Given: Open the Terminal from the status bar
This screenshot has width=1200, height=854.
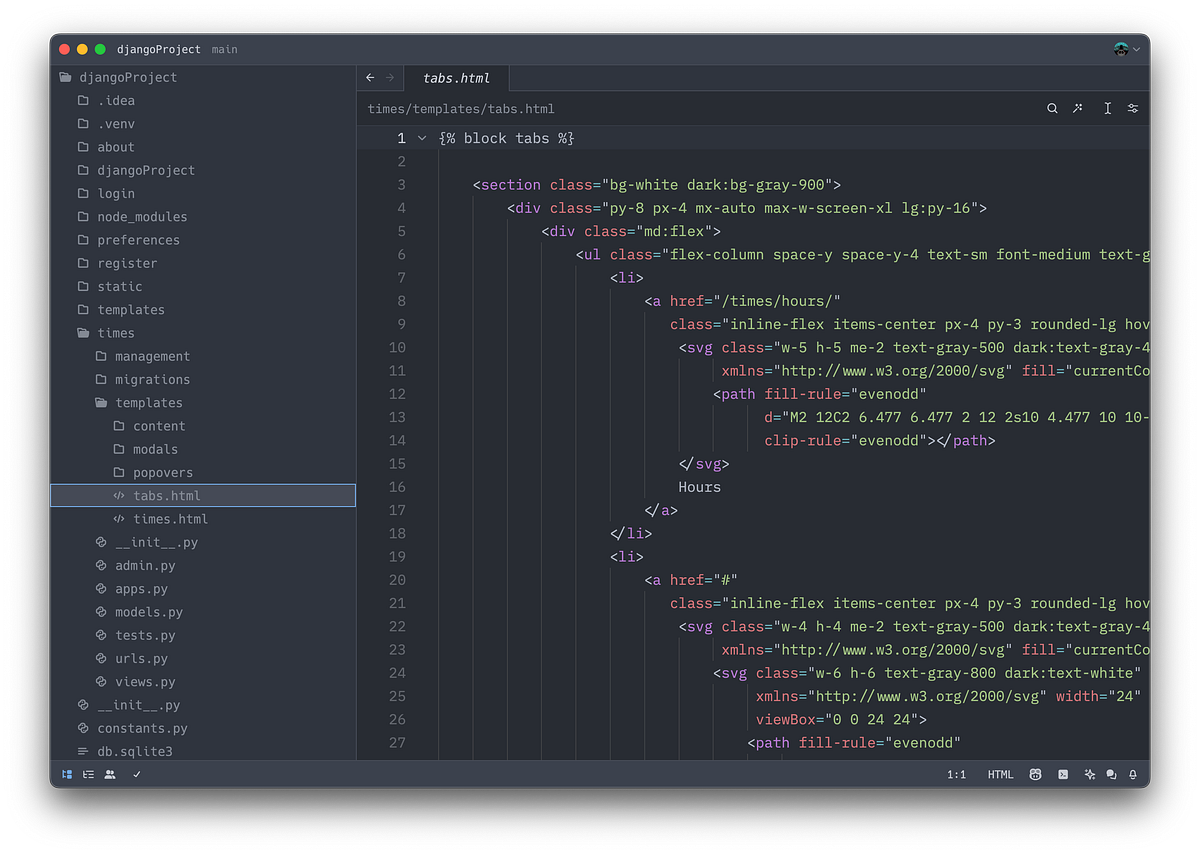Looking at the screenshot, I should [x=1062, y=774].
